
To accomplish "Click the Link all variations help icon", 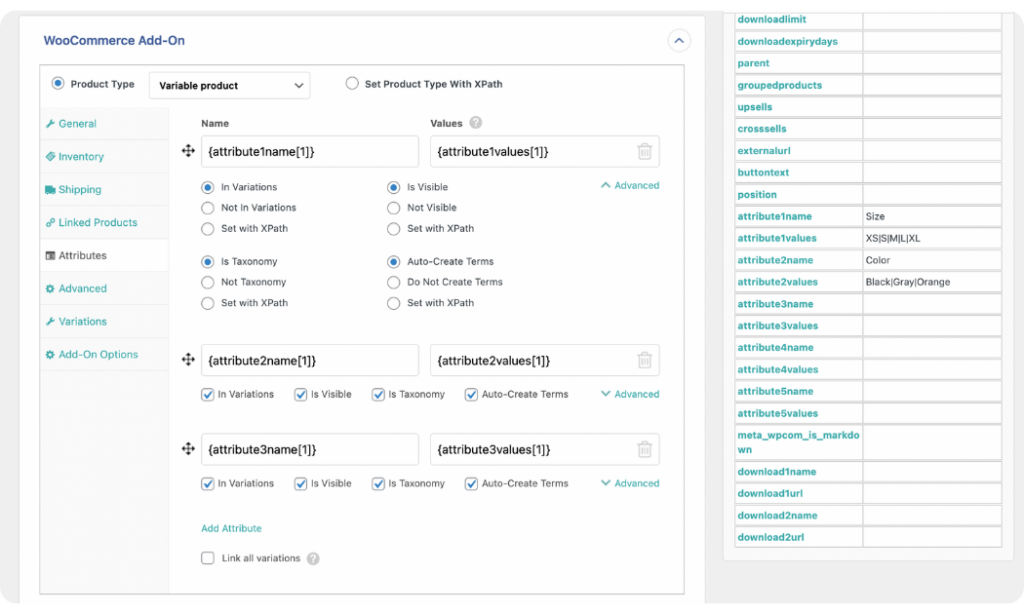I will [x=313, y=558].
